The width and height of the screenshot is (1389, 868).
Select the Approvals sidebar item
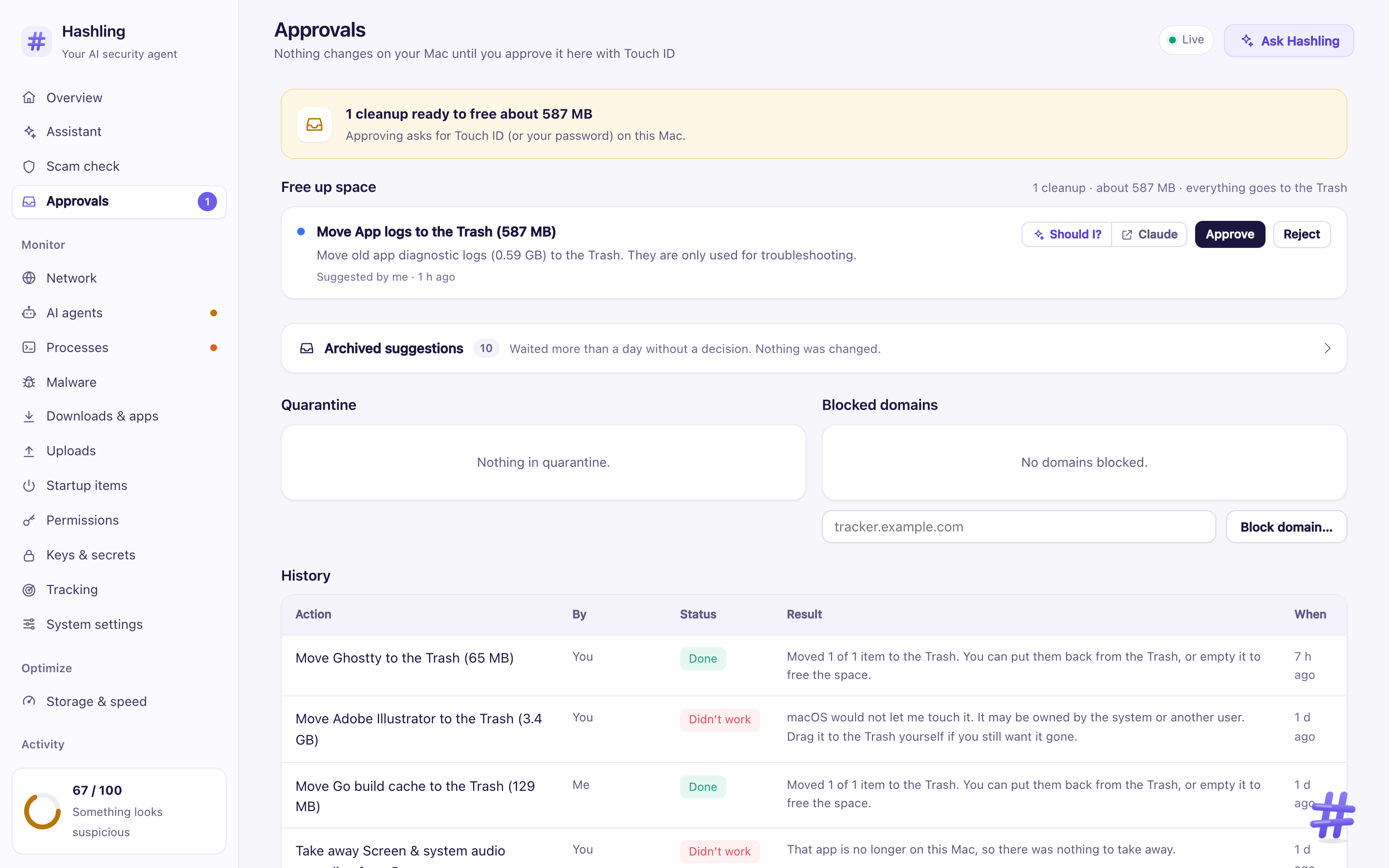tap(120, 202)
